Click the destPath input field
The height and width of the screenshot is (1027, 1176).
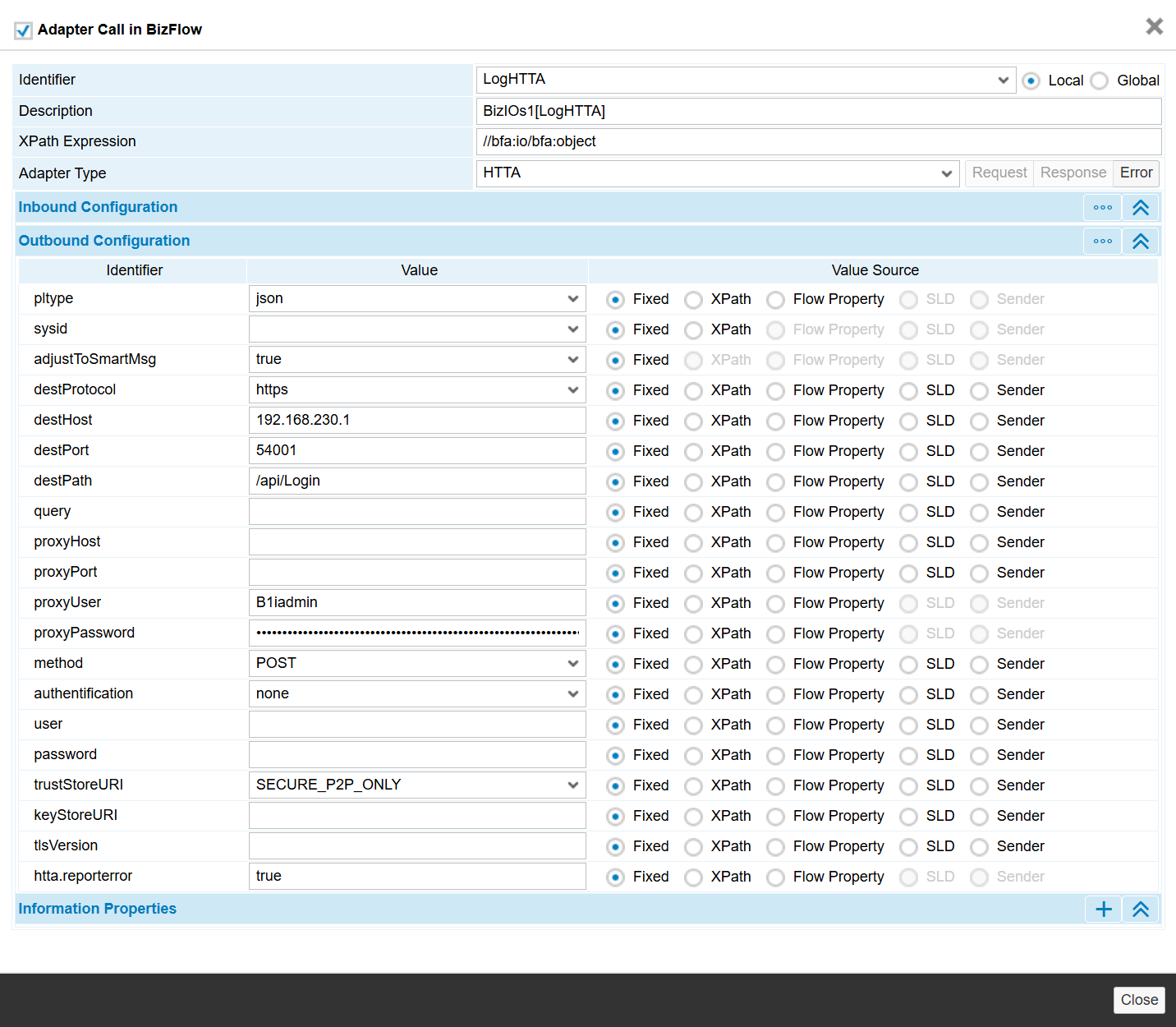417,481
